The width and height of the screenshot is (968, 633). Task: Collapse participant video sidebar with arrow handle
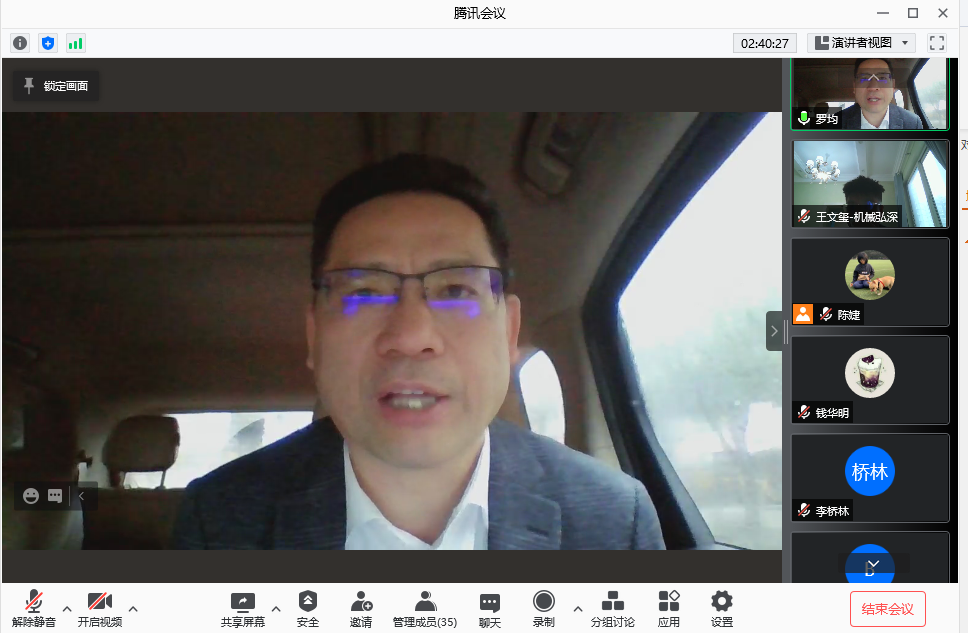(774, 331)
